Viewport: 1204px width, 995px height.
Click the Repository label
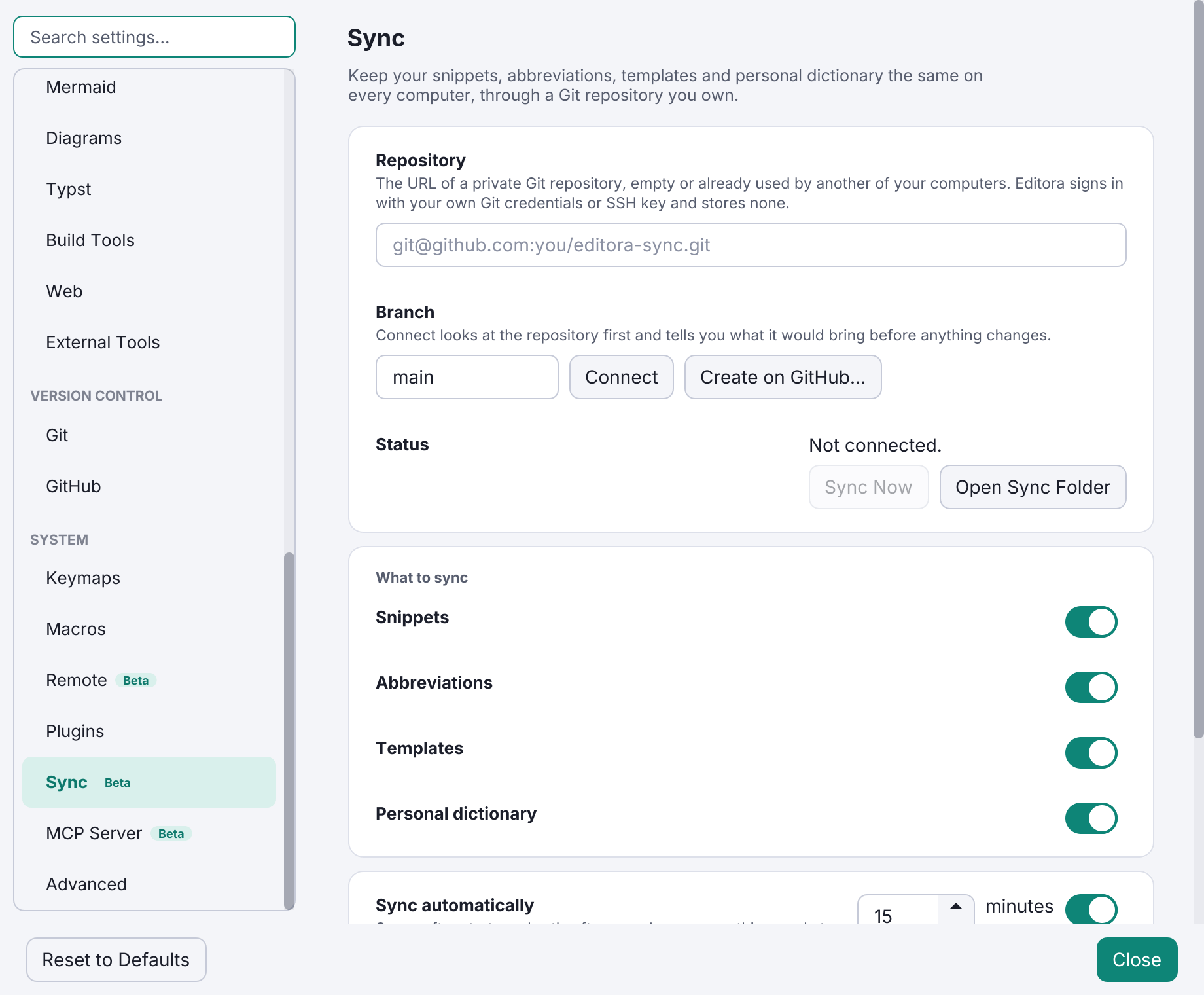(x=420, y=160)
